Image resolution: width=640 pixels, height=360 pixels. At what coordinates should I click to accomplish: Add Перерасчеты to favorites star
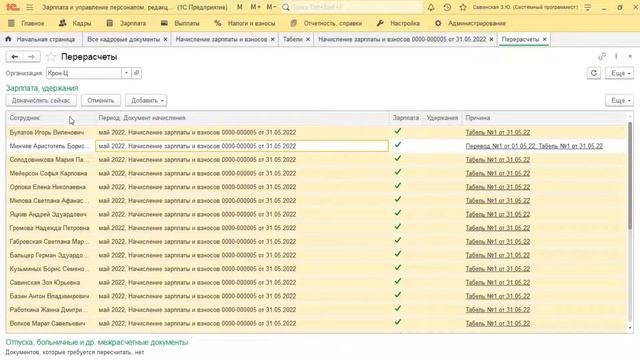51,57
